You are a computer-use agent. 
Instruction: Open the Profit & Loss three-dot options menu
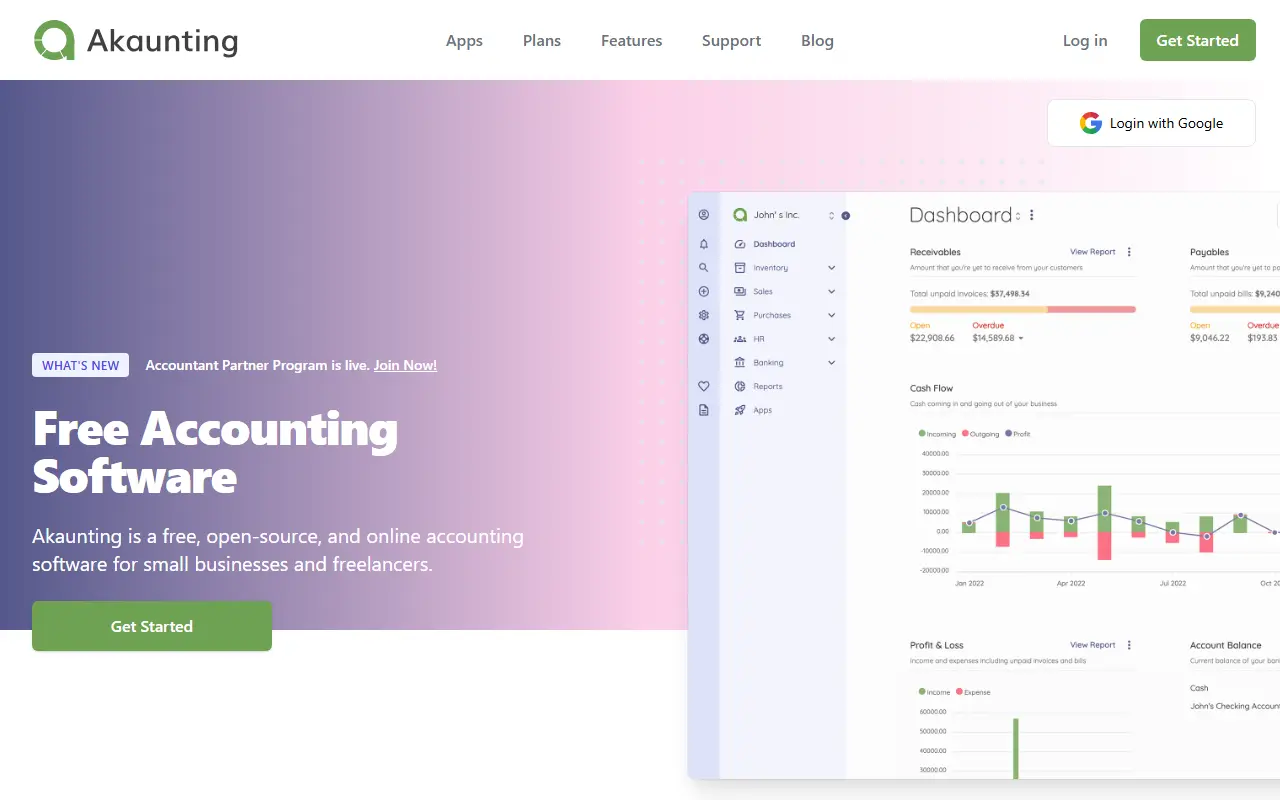[1129, 645]
